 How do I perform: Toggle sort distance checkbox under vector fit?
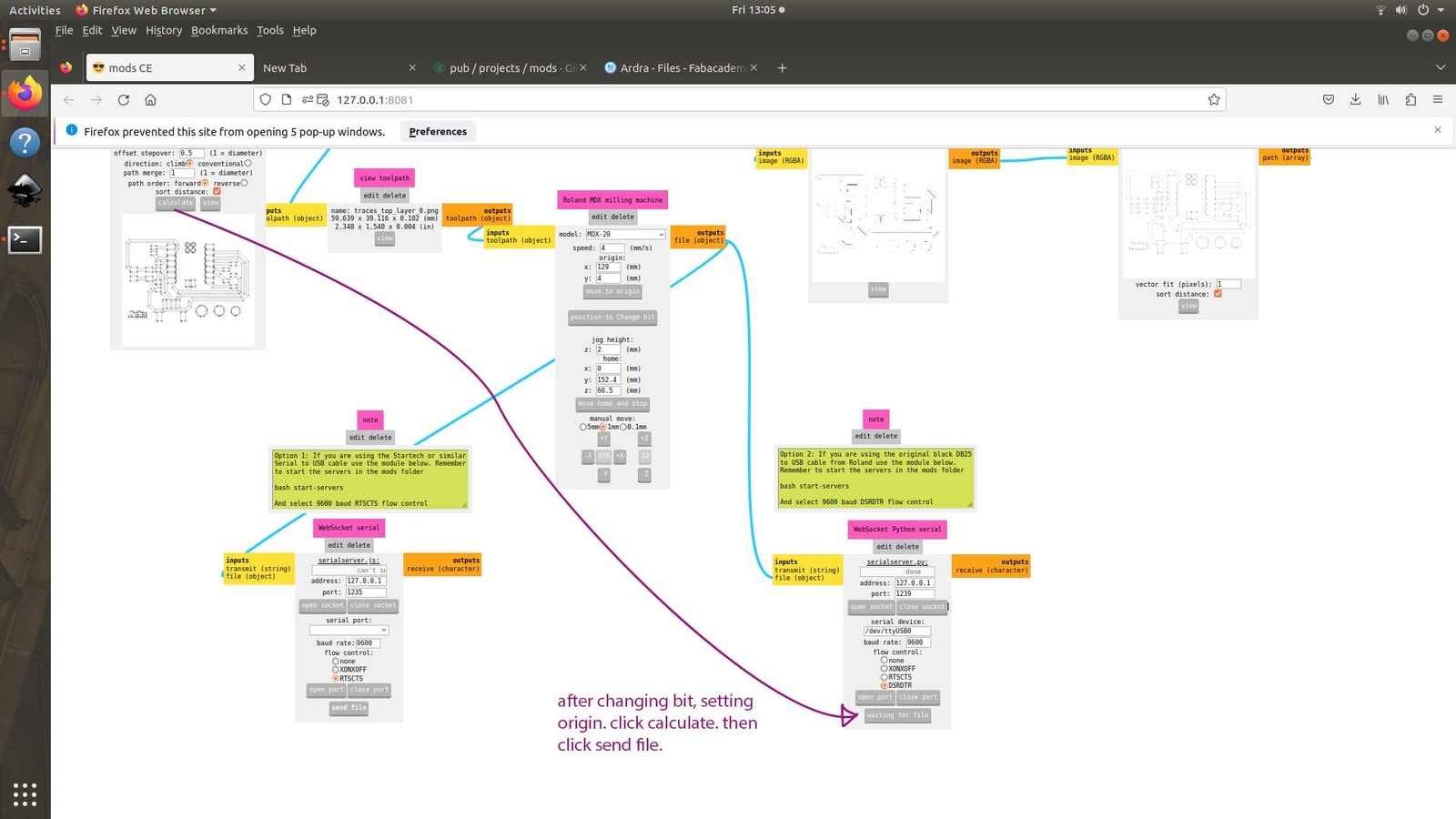pyautogui.click(x=1218, y=294)
